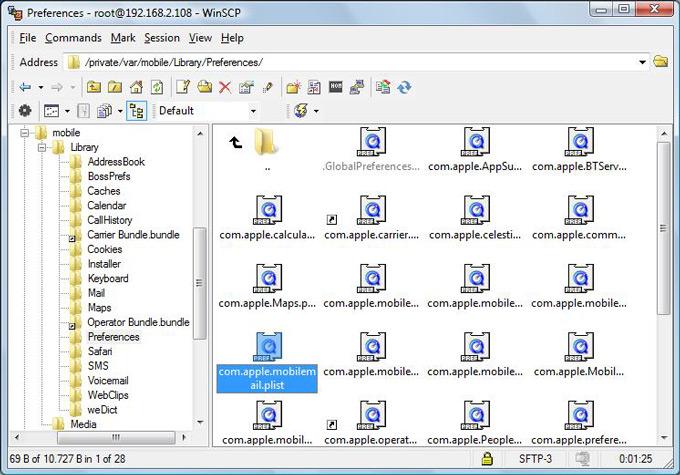Open the Back history dropdown arrow
The width and height of the screenshot is (680, 475).
[x=41, y=87]
